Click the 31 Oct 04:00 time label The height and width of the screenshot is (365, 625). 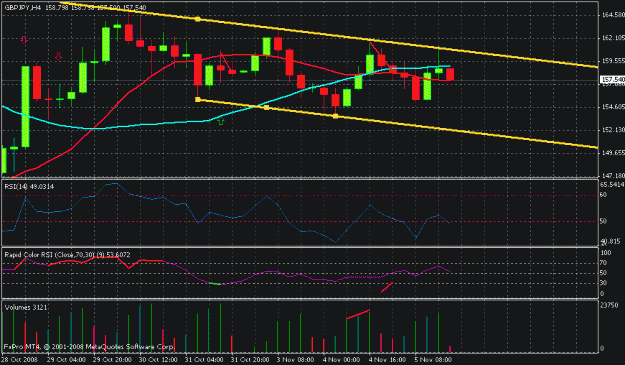pos(204,359)
